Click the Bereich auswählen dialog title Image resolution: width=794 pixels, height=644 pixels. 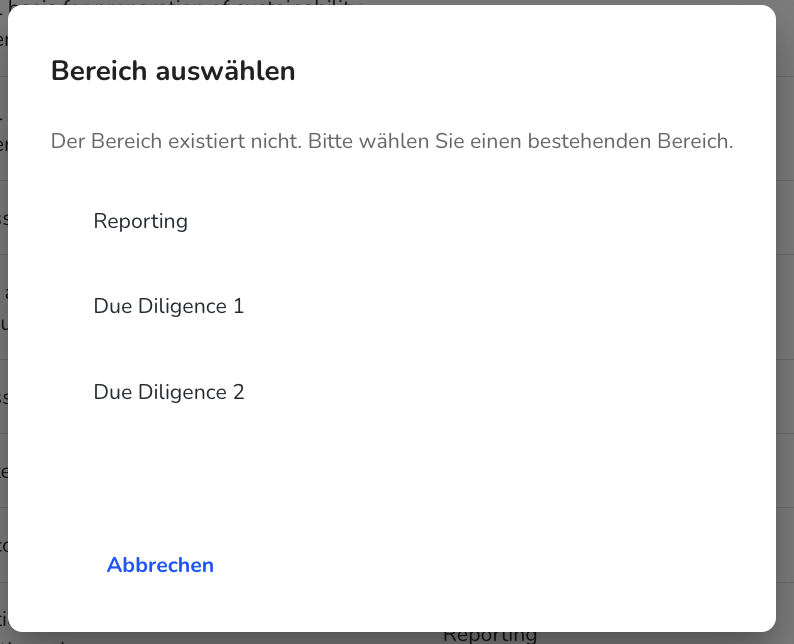tap(173, 70)
